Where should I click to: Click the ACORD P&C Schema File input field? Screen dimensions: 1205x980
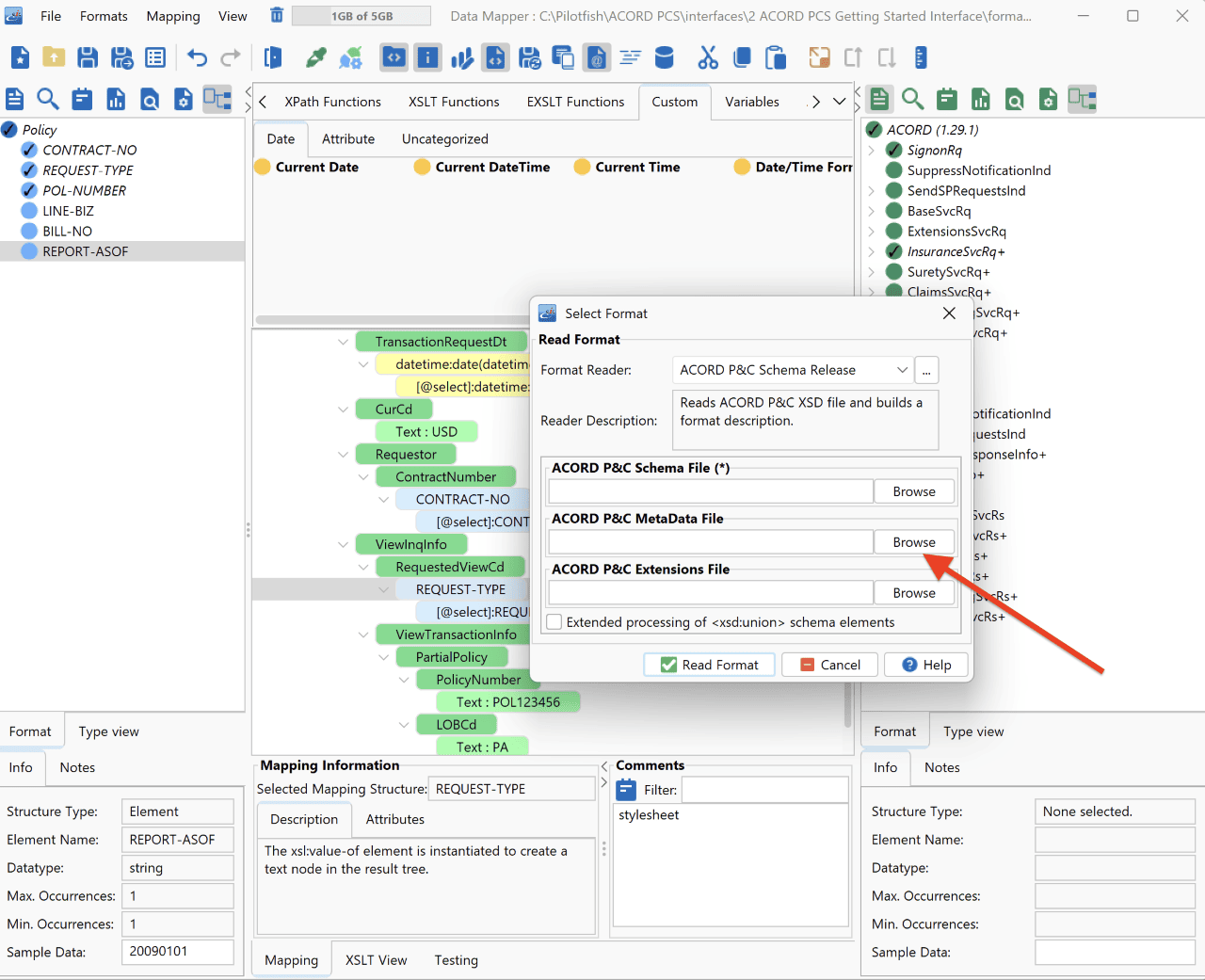tap(711, 491)
